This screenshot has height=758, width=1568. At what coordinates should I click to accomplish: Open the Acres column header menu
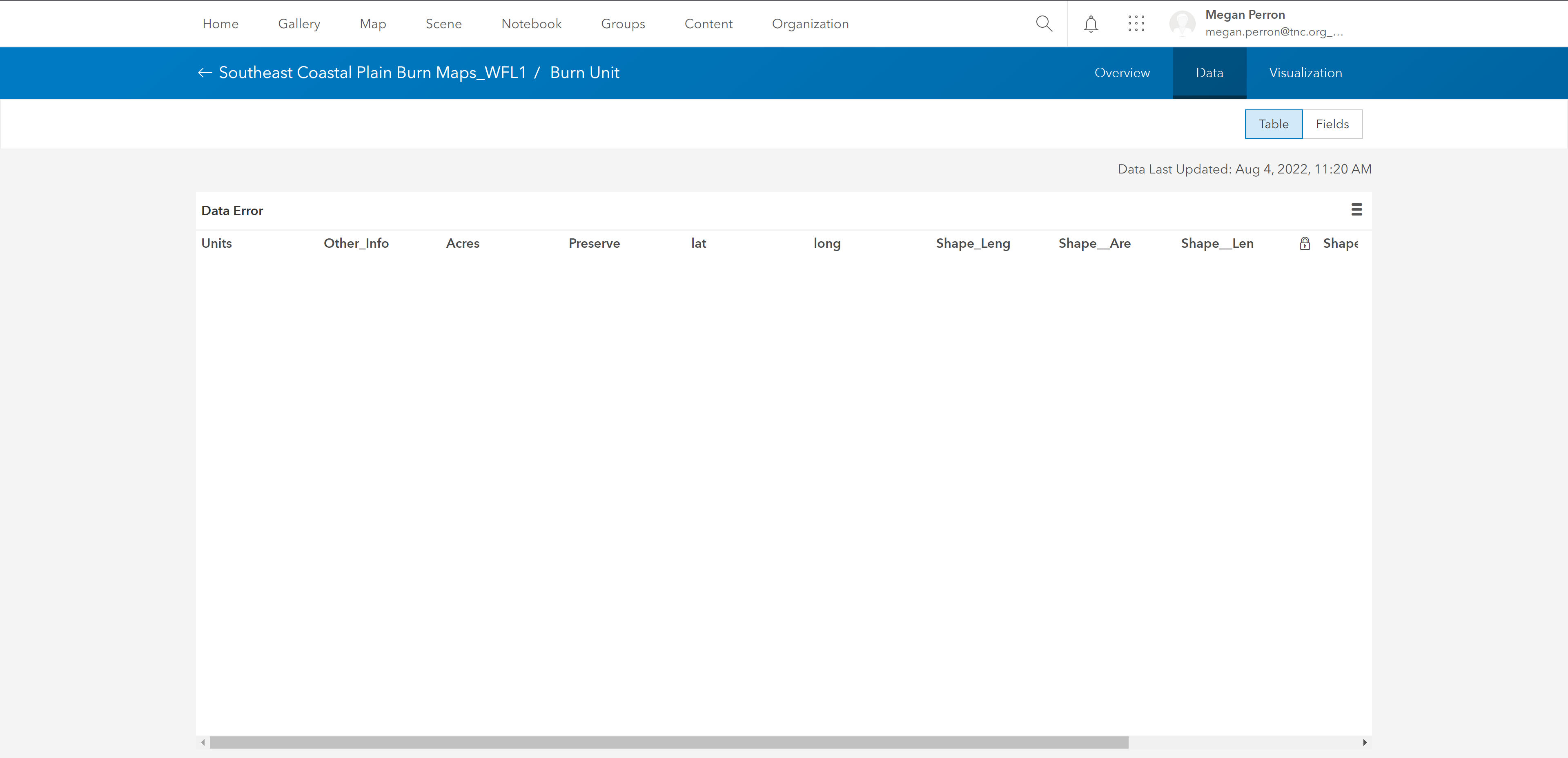pyautogui.click(x=463, y=243)
